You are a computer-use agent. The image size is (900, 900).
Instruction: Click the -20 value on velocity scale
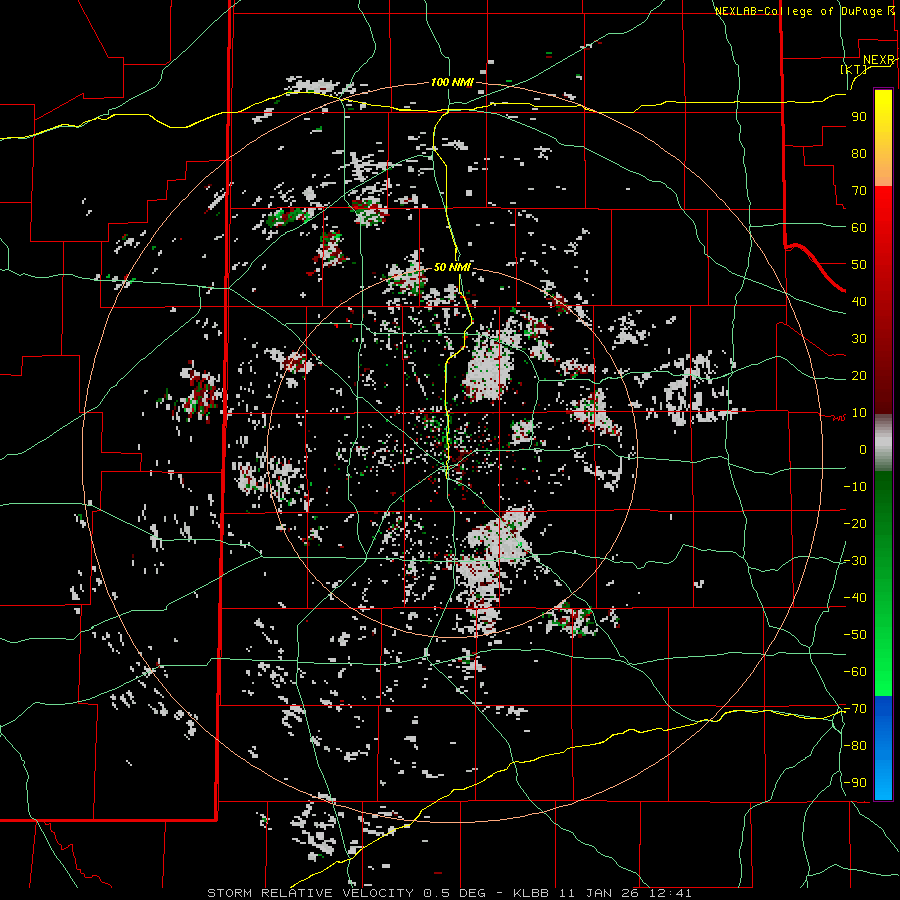(x=855, y=523)
